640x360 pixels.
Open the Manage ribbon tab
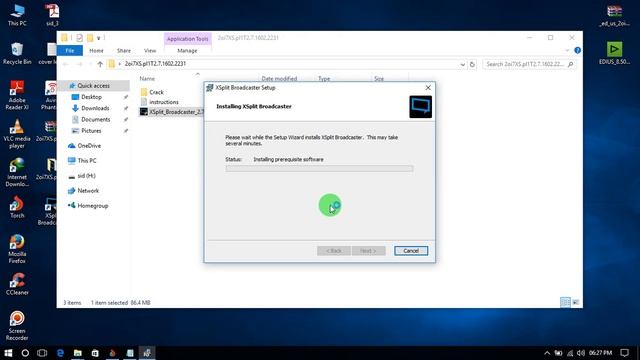pos(187,51)
